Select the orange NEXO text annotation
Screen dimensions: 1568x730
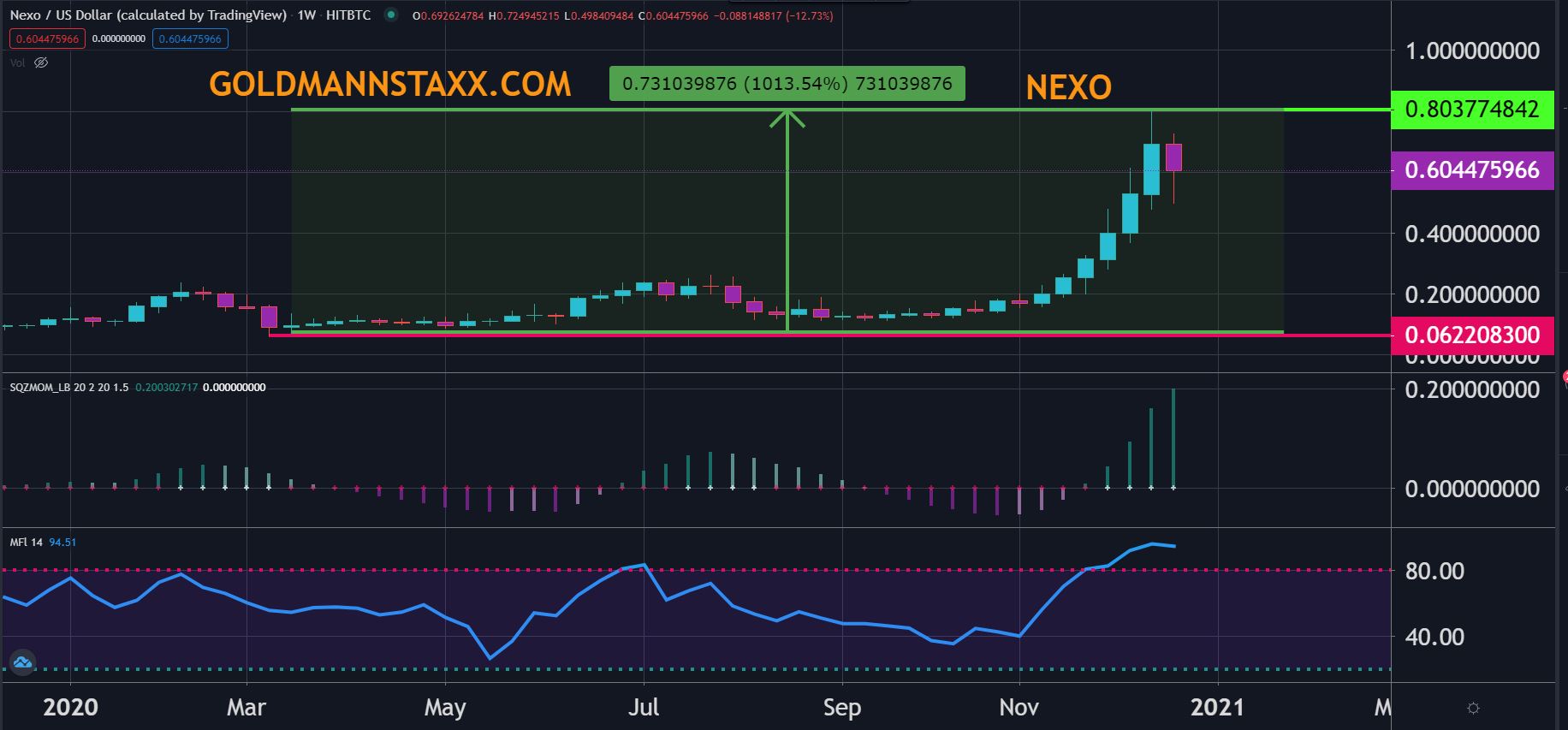1068,86
